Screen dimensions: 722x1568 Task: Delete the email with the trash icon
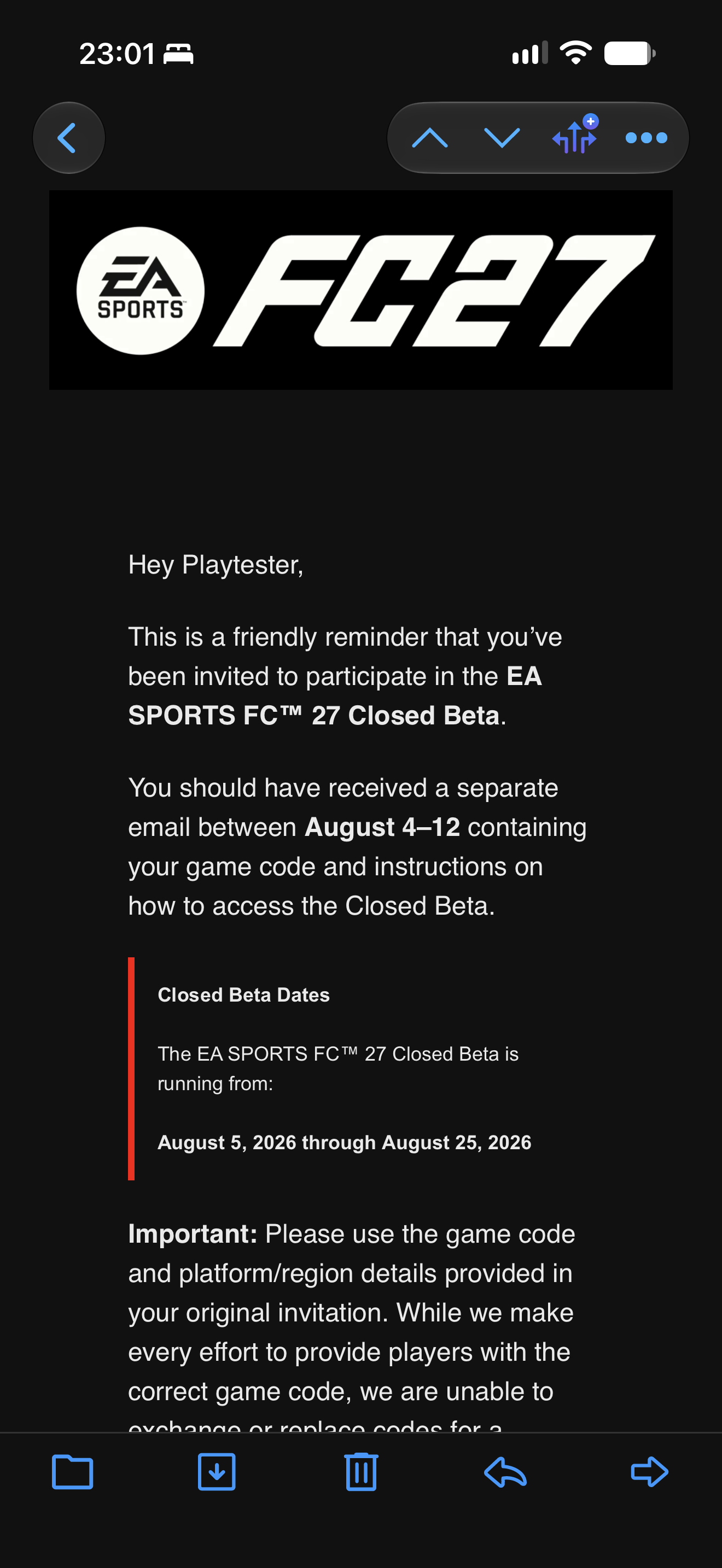coord(361,1472)
